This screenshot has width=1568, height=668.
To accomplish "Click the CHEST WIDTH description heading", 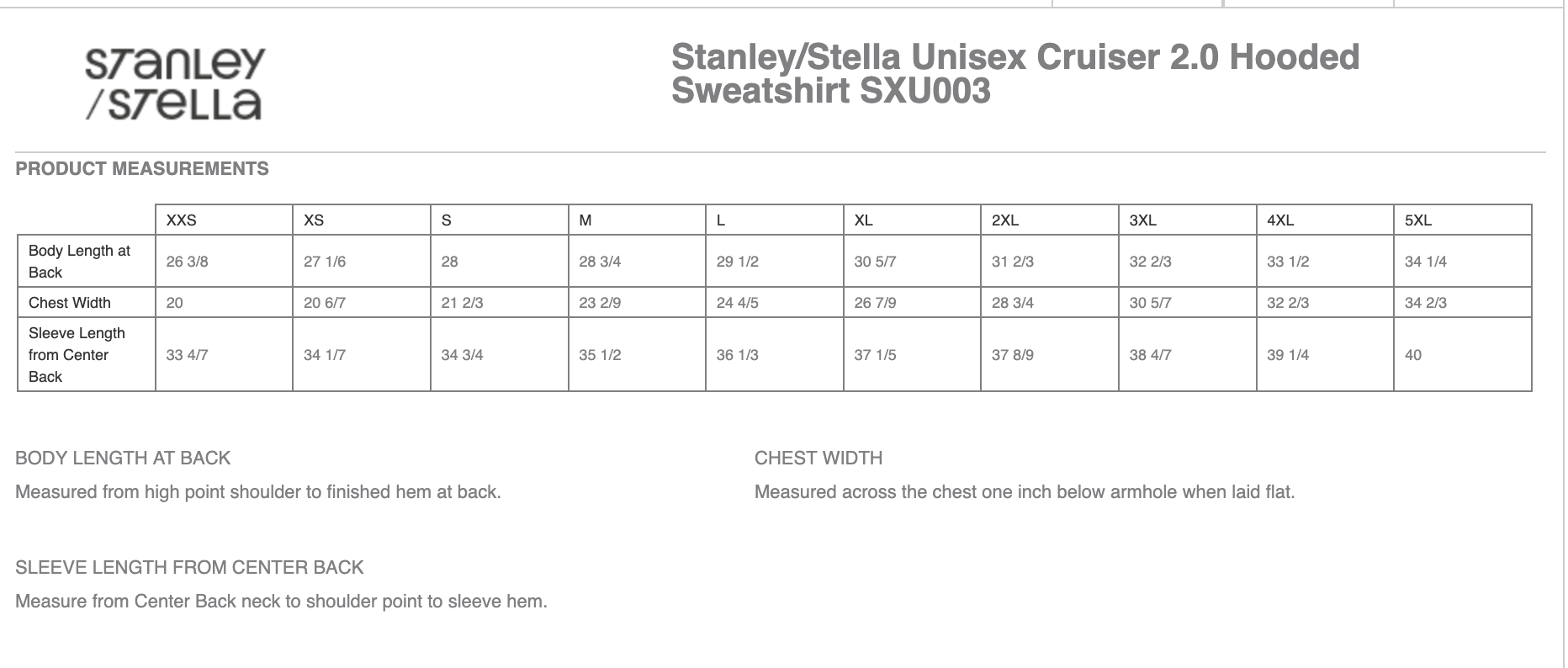I will point(818,458).
